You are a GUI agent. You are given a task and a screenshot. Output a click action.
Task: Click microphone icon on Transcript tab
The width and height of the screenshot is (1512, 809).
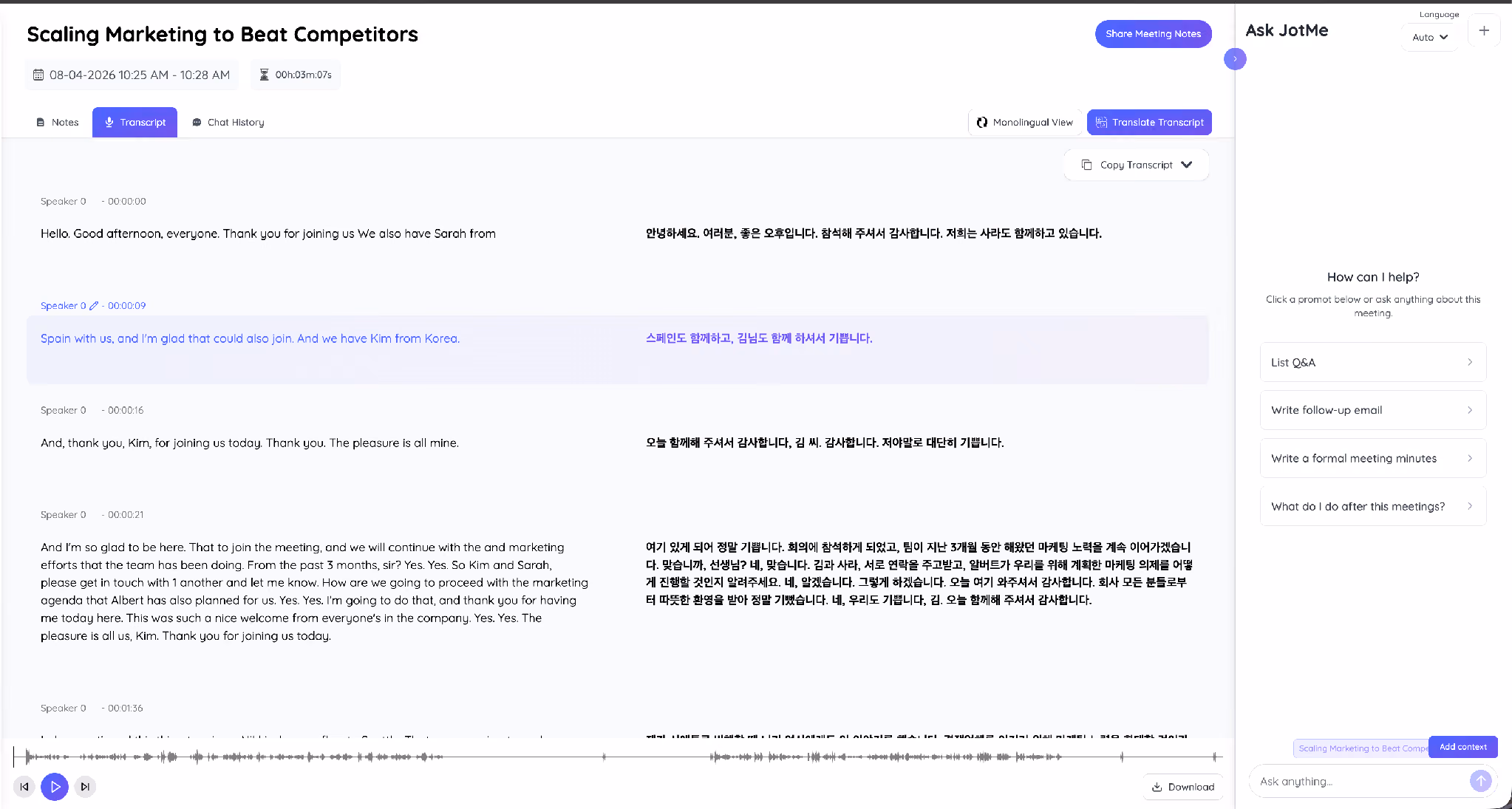pos(109,123)
